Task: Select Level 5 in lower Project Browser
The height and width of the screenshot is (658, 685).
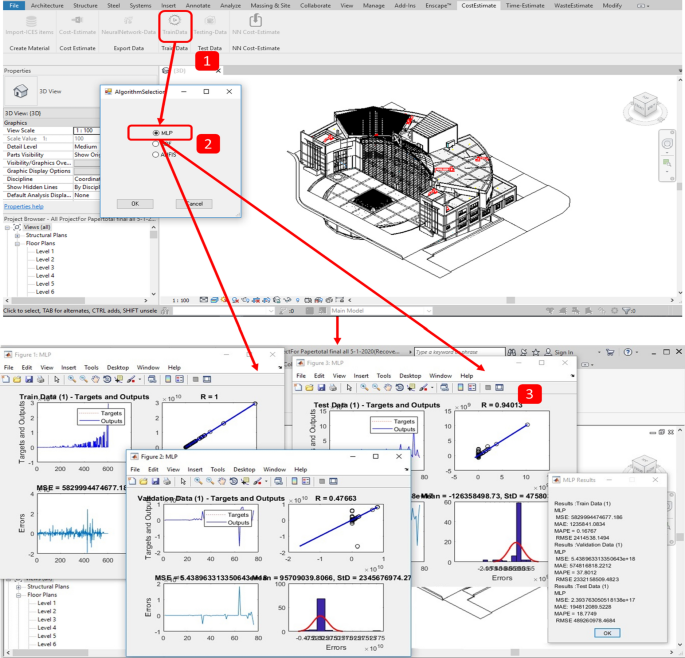Action: (47, 636)
